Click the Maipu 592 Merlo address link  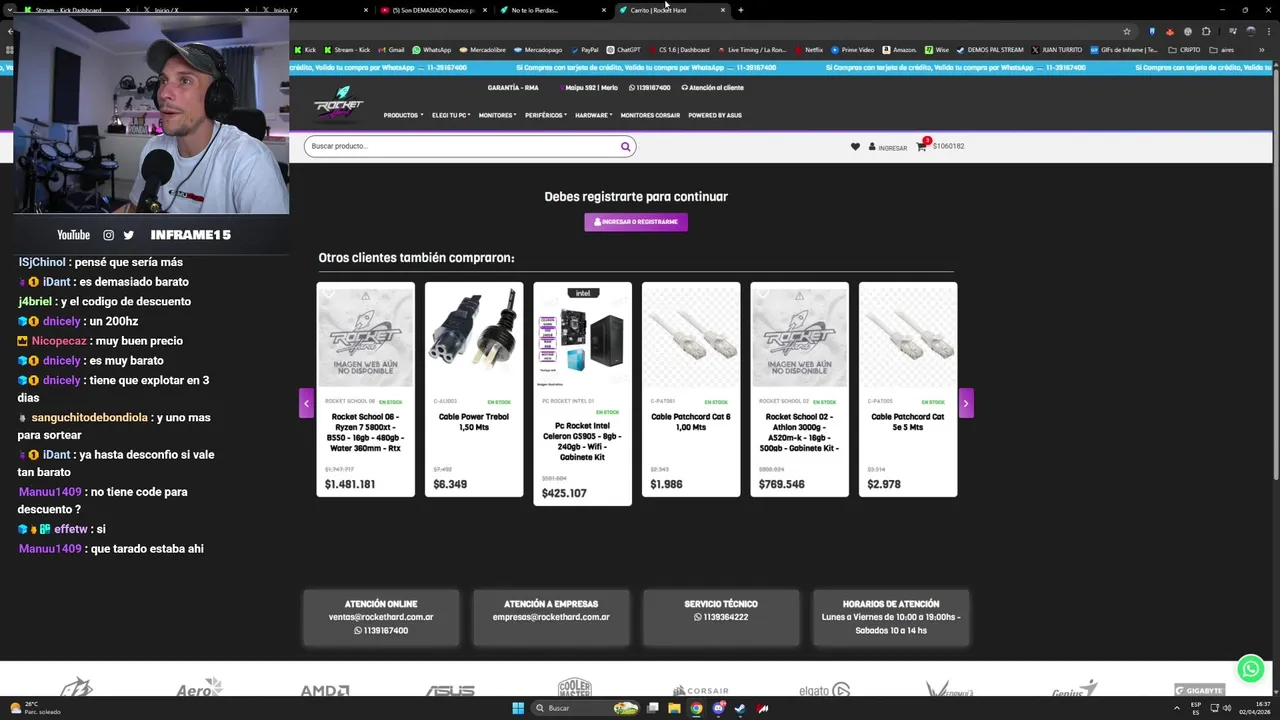click(x=590, y=87)
